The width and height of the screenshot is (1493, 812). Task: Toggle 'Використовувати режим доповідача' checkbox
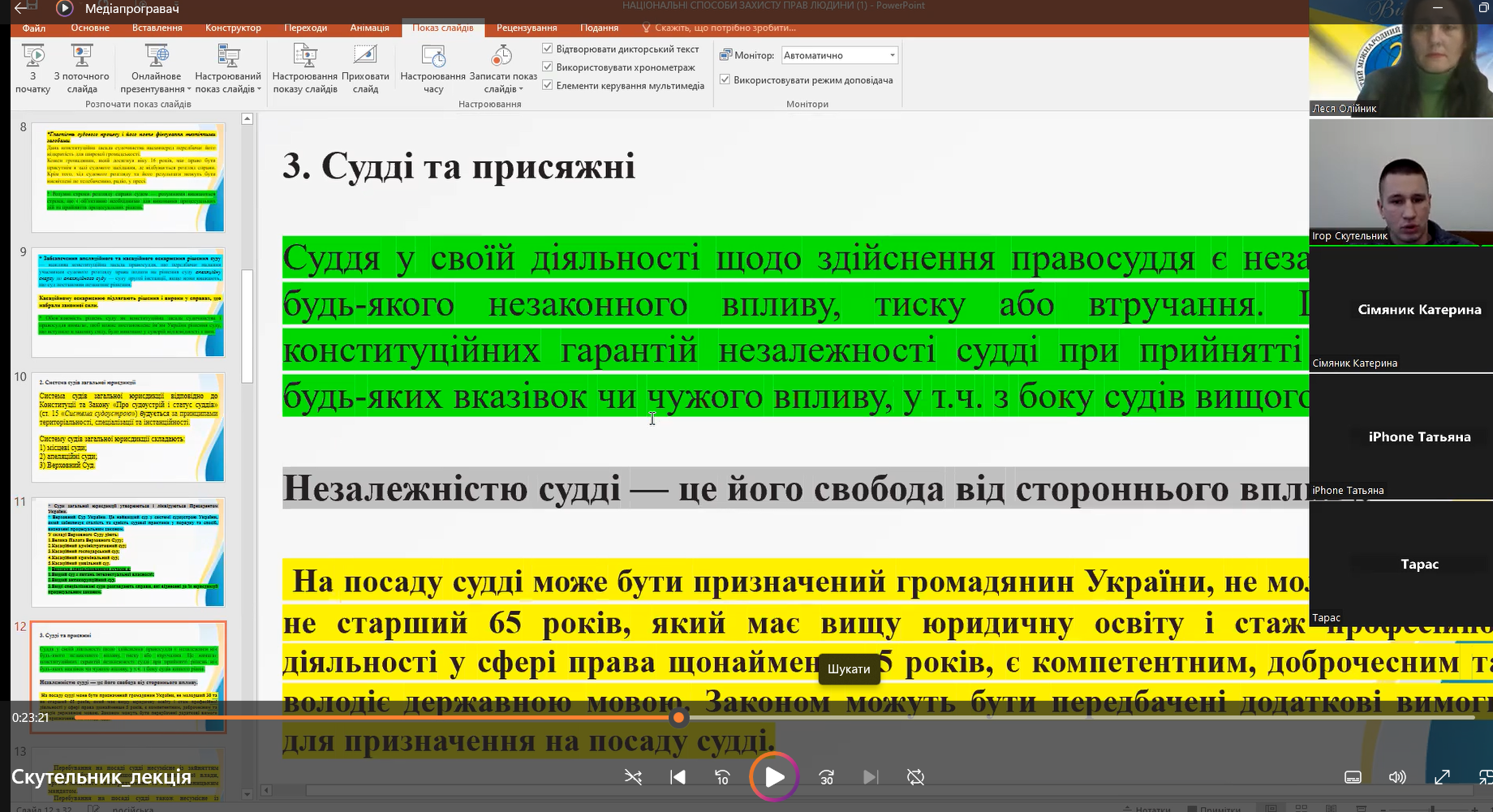[x=725, y=79]
